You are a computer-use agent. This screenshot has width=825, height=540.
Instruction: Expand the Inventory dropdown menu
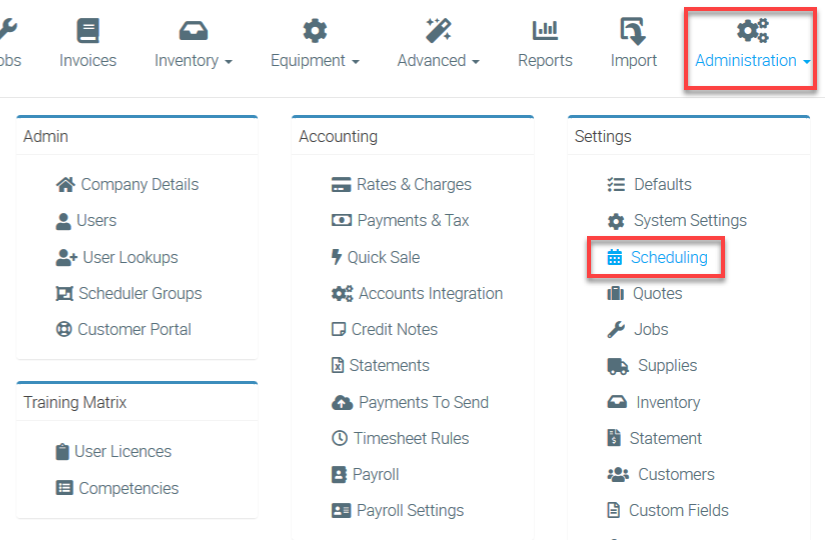pos(193,60)
